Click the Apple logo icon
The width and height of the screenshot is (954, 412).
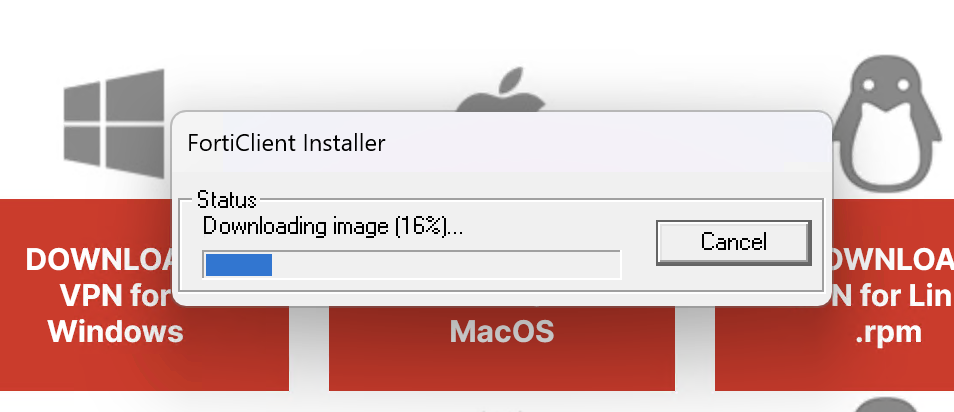pos(500,89)
